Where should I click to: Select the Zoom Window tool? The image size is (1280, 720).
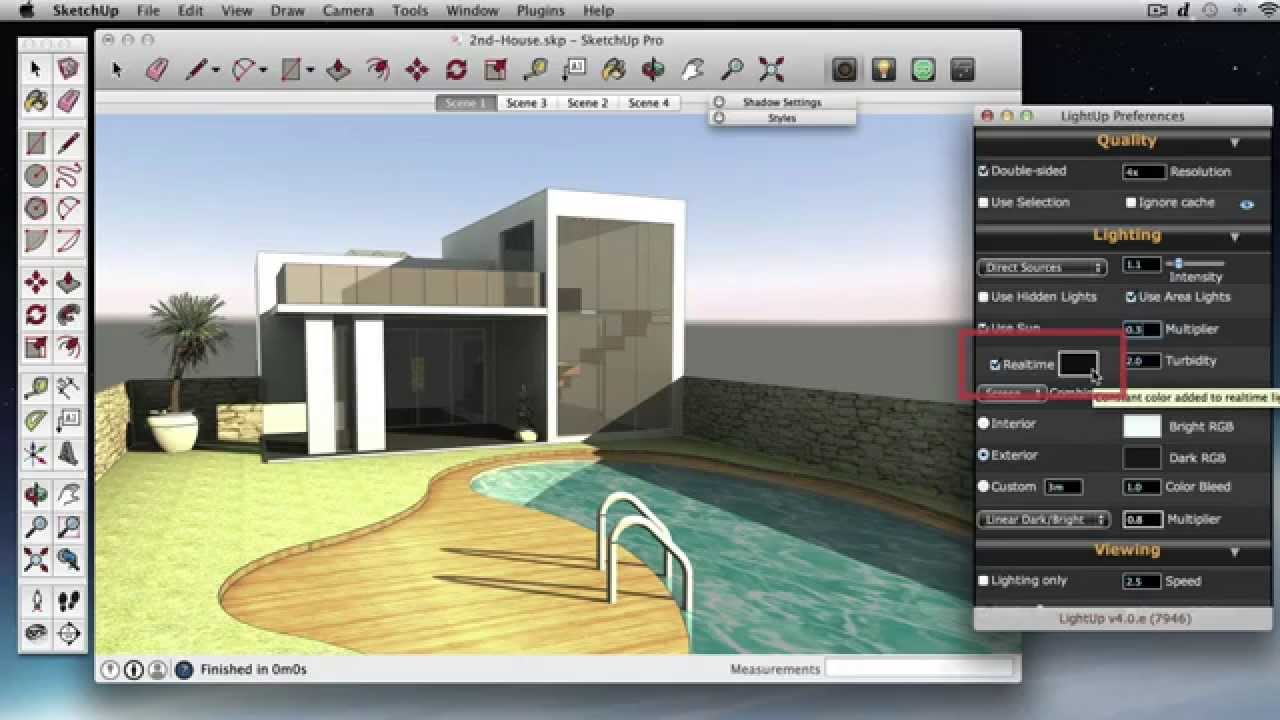coord(68,525)
